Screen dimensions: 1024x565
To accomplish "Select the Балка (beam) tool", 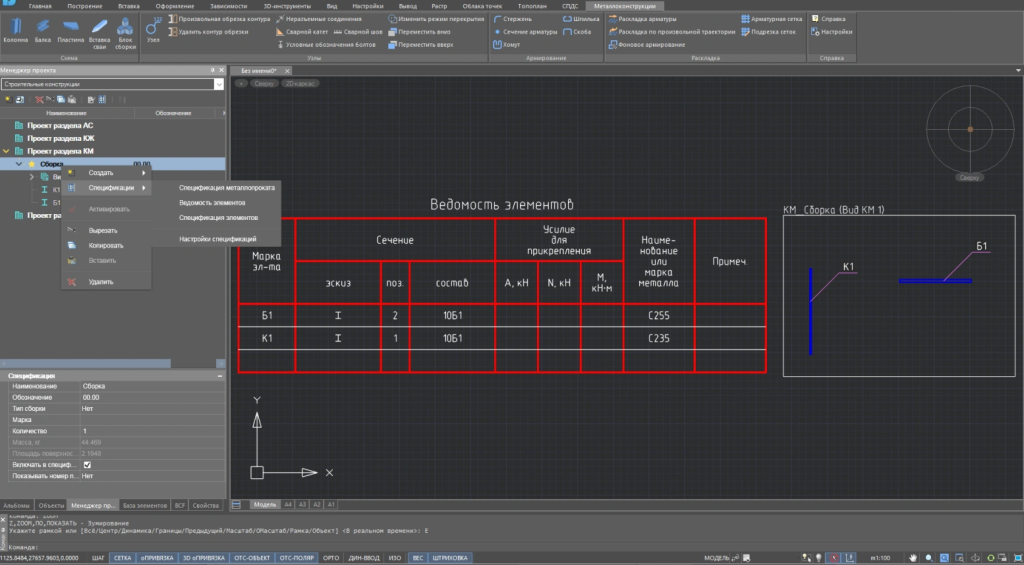I will [x=43, y=29].
